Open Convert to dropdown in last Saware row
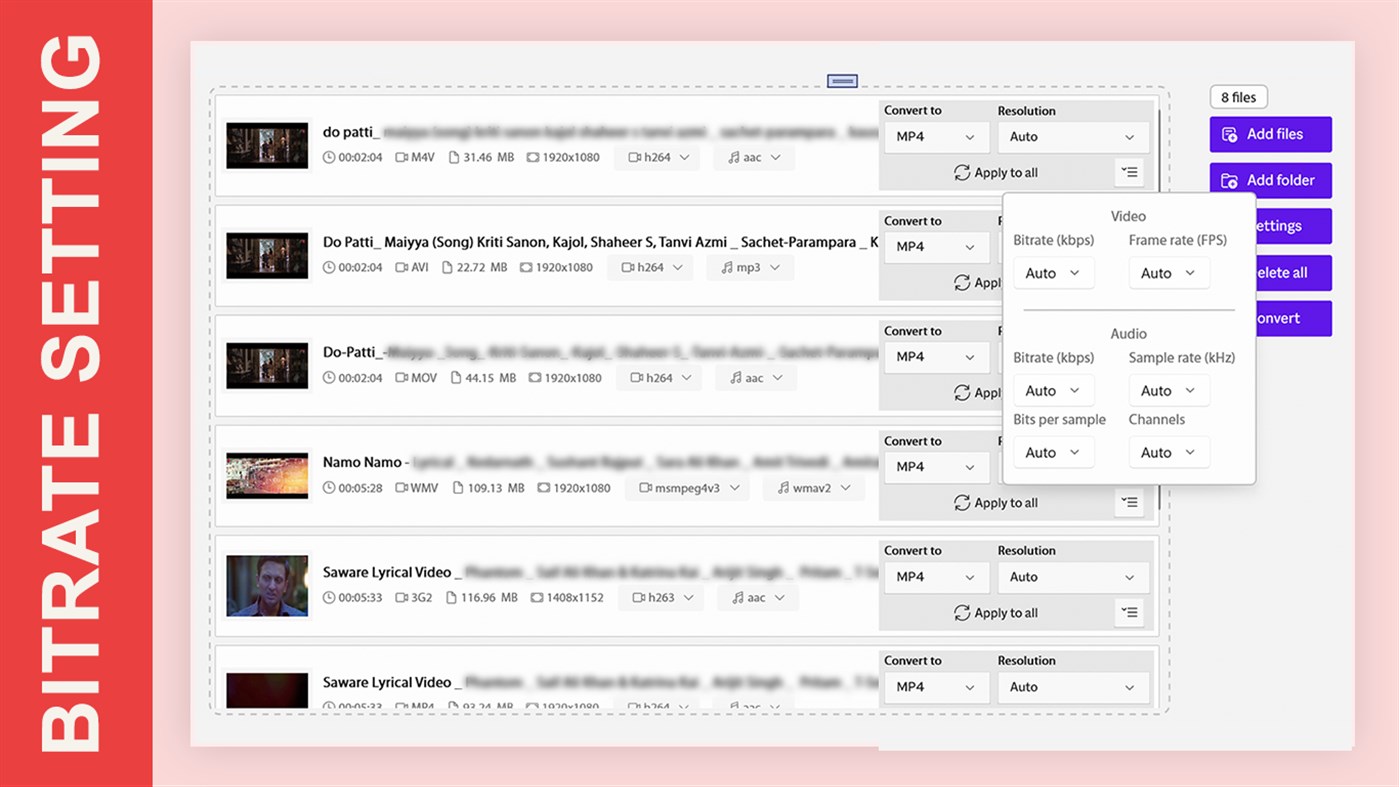Image resolution: width=1399 pixels, height=787 pixels. (936, 687)
